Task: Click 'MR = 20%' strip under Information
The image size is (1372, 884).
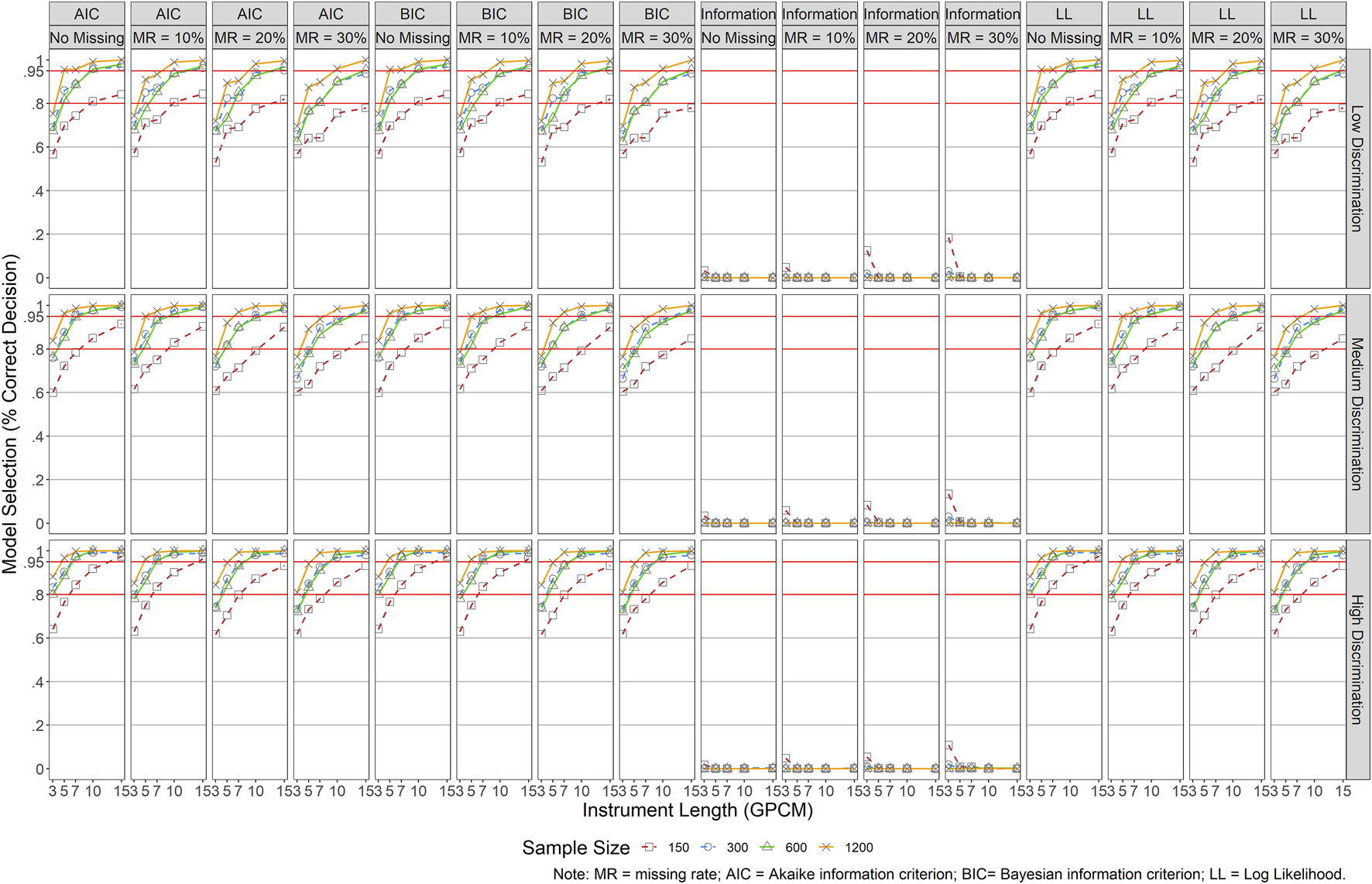Action: point(900,38)
